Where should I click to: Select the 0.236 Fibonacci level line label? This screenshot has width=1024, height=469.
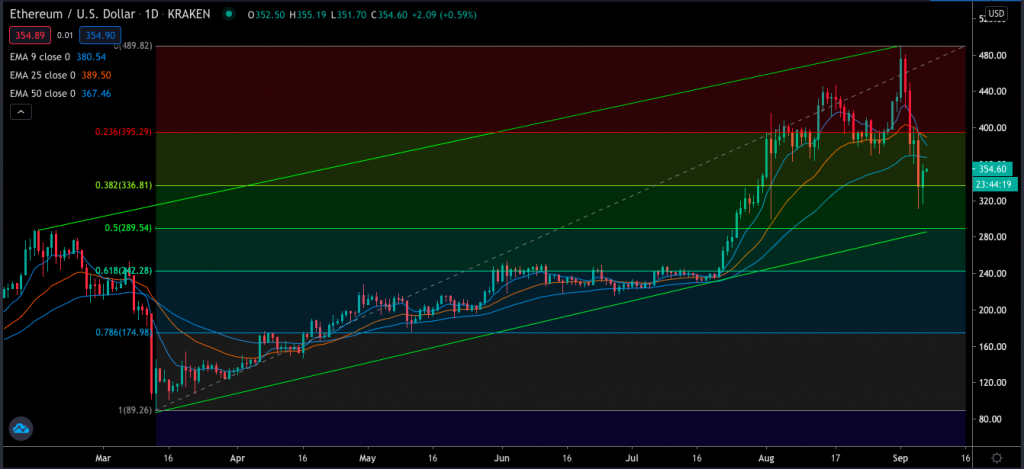tap(124, 133)
